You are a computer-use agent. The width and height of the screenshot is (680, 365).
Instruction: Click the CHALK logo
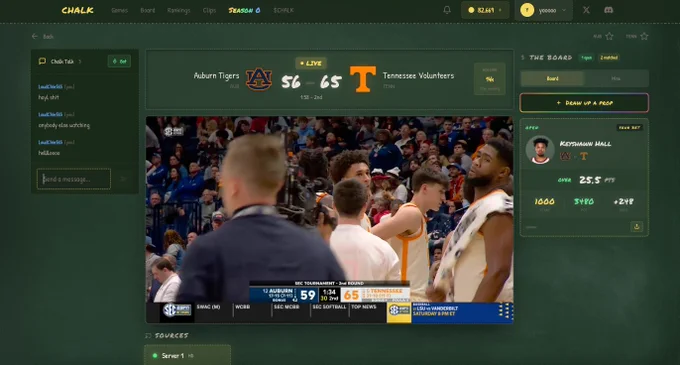click(78, 10)
